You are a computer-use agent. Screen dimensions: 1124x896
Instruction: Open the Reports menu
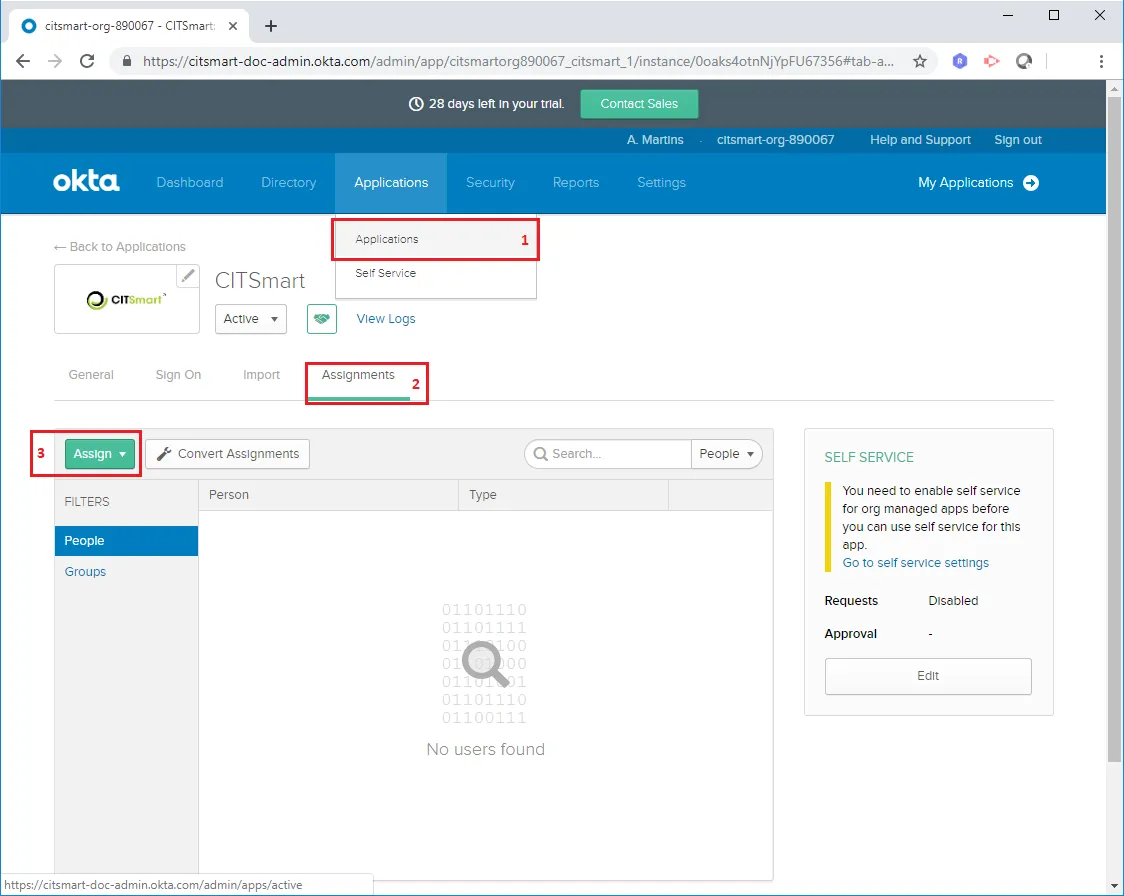click(x=576, y=183)
